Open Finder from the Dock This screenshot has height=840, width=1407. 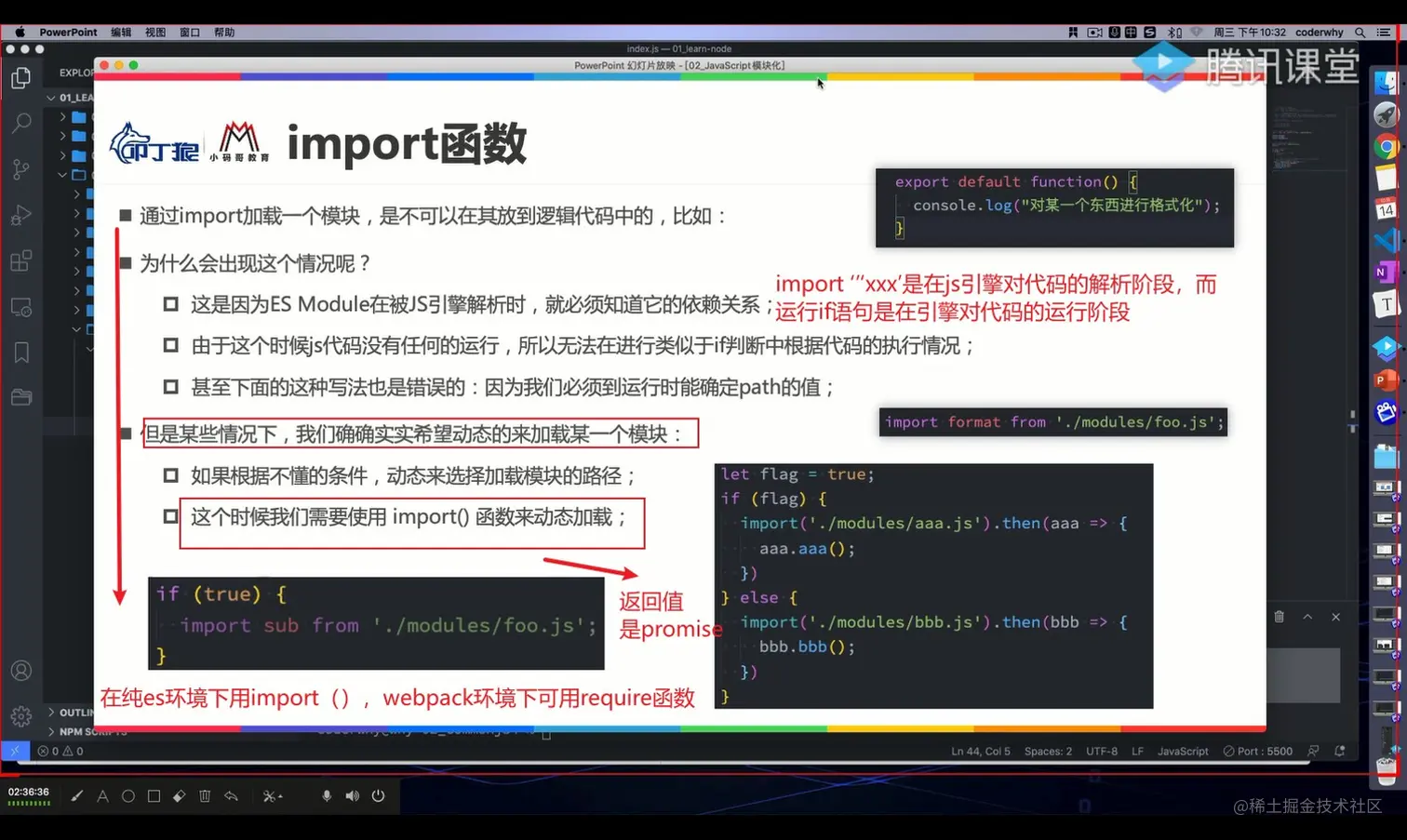click(x=1387, y=82)
